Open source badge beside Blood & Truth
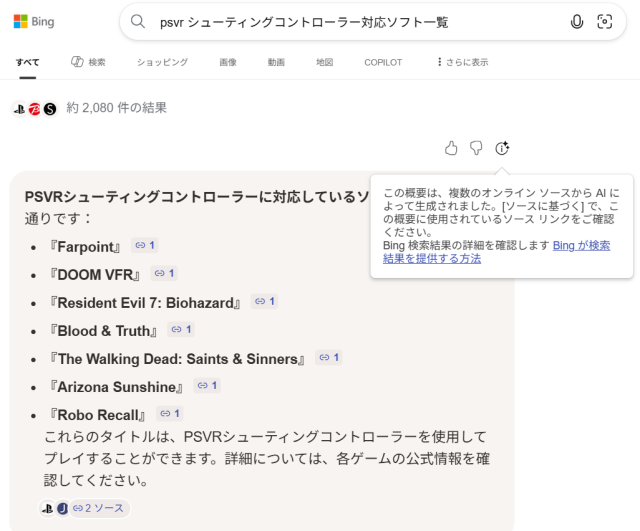640x531 pixels. click(181, 329)
